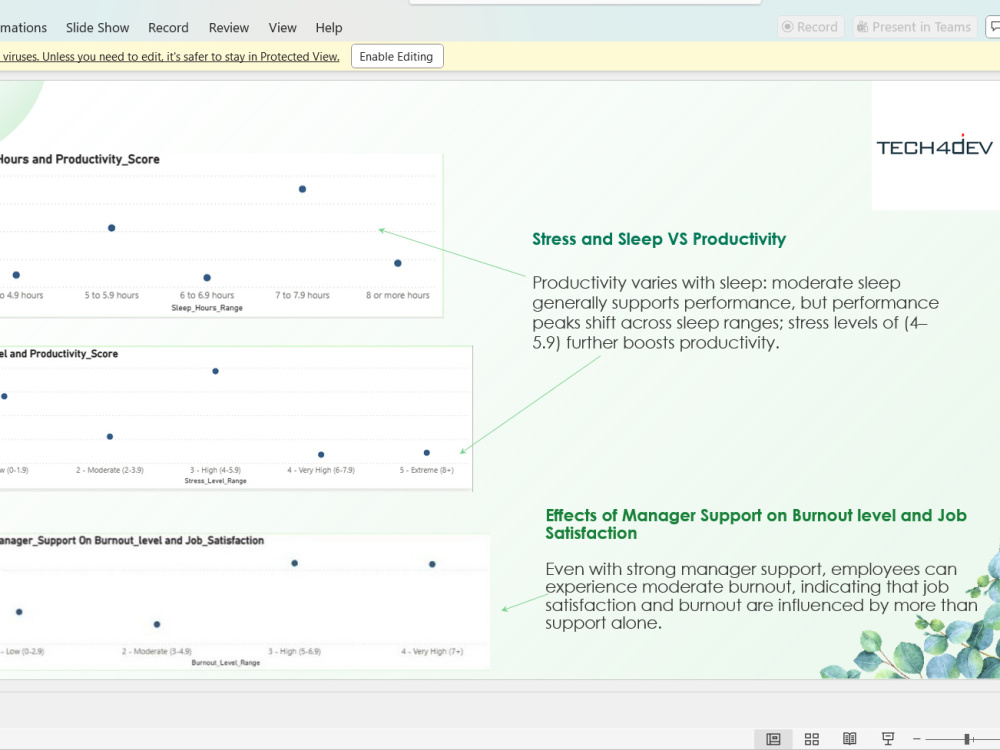Click the 'Stress_Level_Range' axis title
This screenshot has width=1000, height=750.
(x=216, y=481)
